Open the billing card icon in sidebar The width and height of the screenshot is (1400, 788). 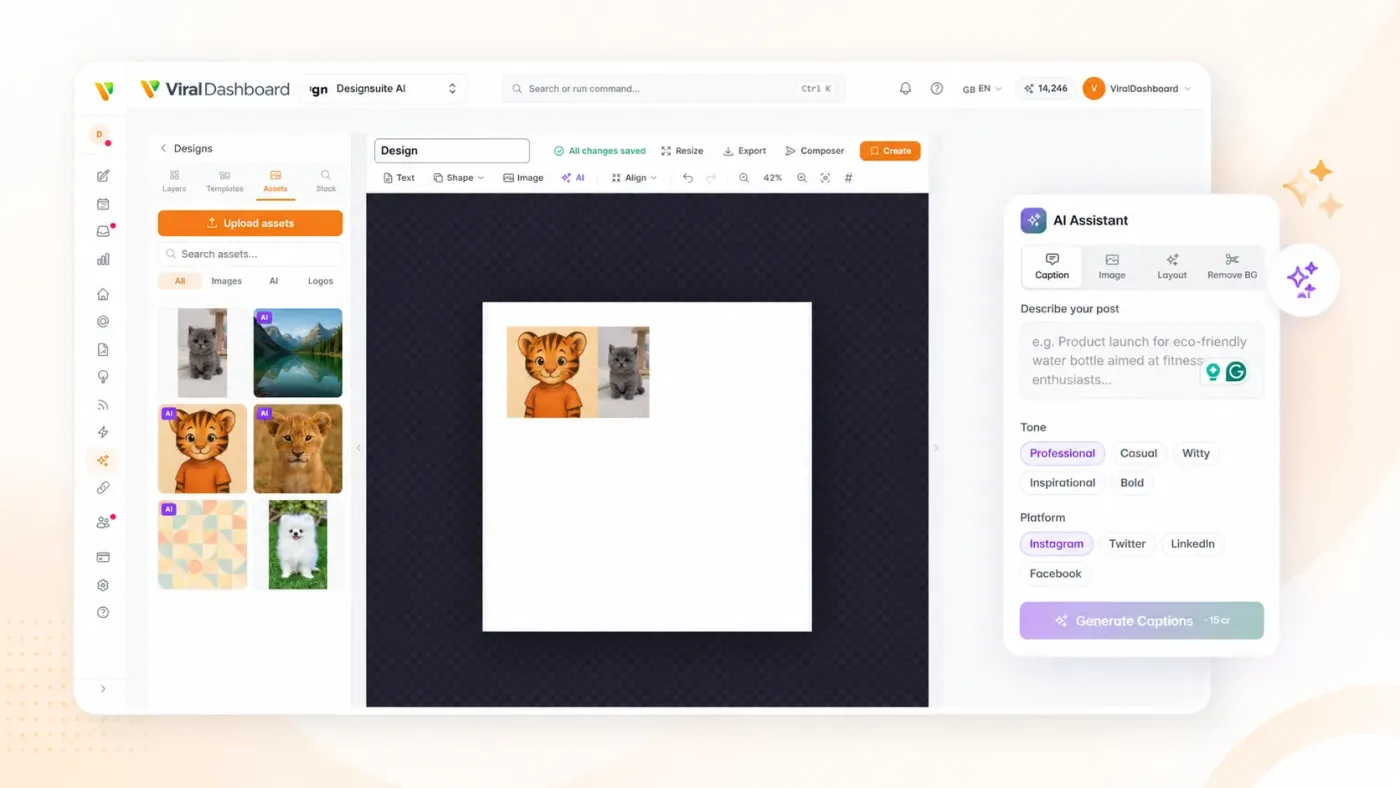click(x=103, y=557)
